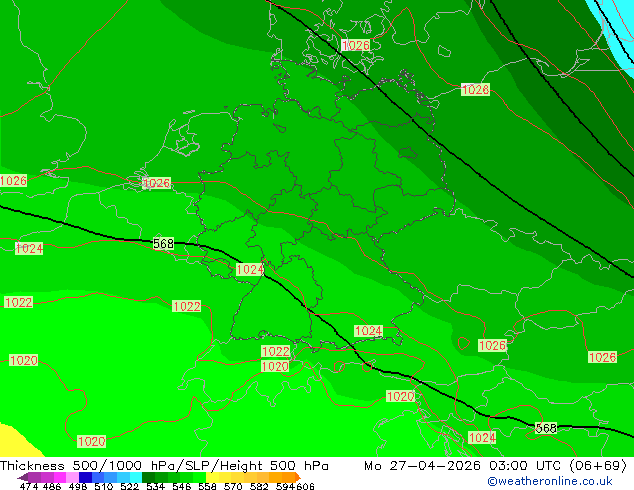The width and height of the screenshot is (634, 490).
Task: Click the 1020 label beneath the 1022 label
Action: coord(275,367)
